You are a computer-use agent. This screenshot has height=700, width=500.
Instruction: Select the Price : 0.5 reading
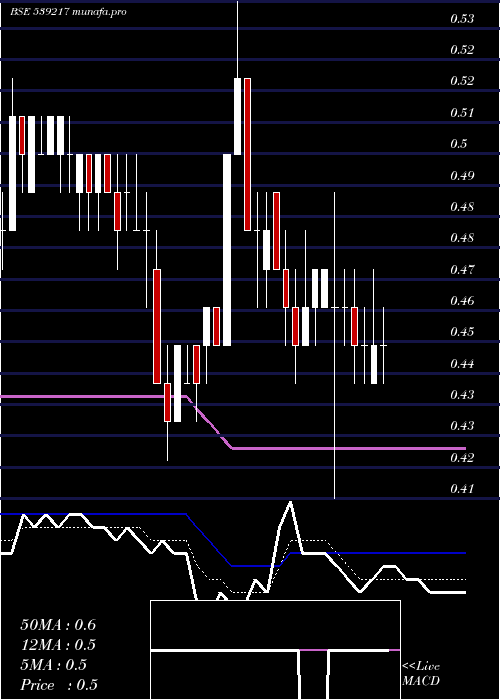click(x=59, y=685)
